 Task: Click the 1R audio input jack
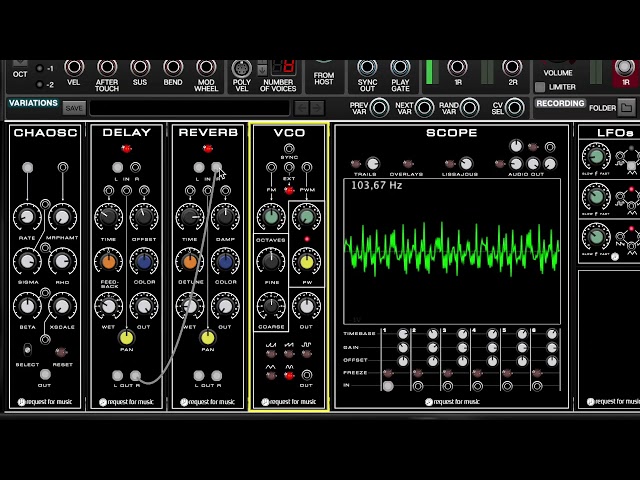[457, 68]
